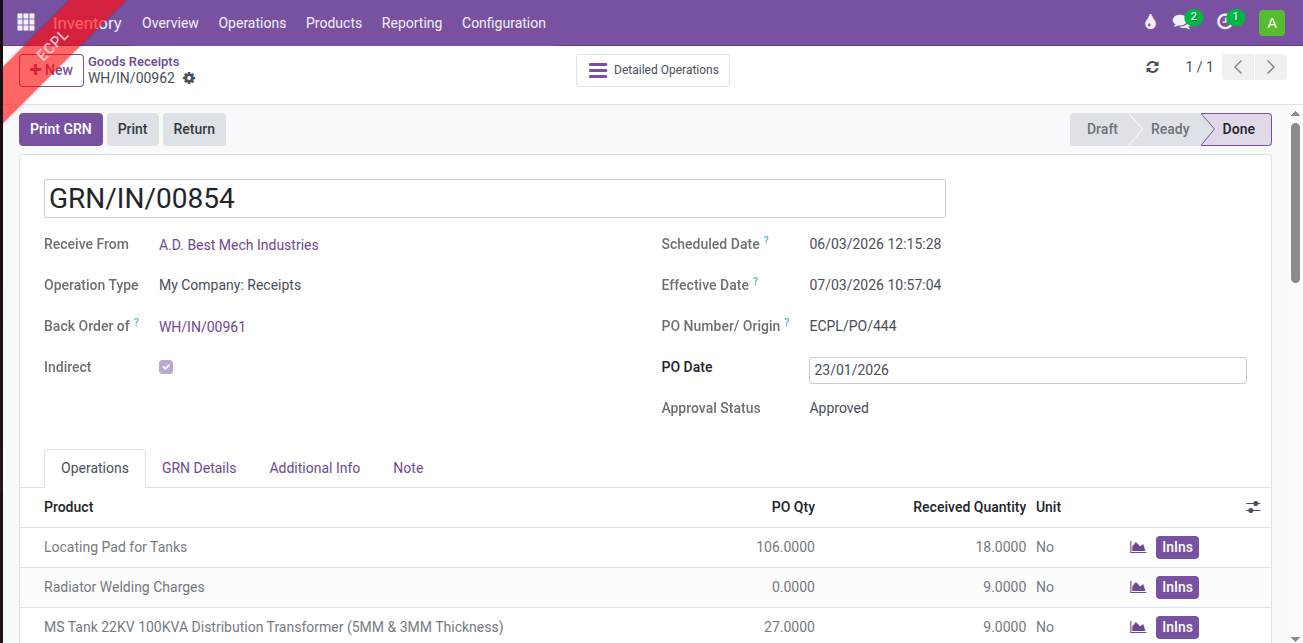
Task: Open the Additional Info tab
Action: coord(314,468)
